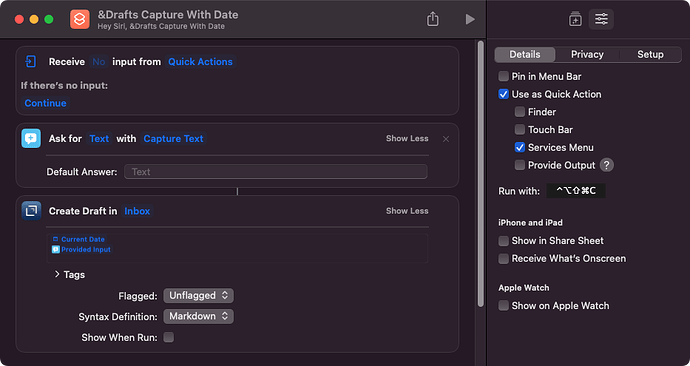This screenshot has height=366, width=690.
Task: Click the Shortcuts app icon in title bar
Action: (80, 19)
